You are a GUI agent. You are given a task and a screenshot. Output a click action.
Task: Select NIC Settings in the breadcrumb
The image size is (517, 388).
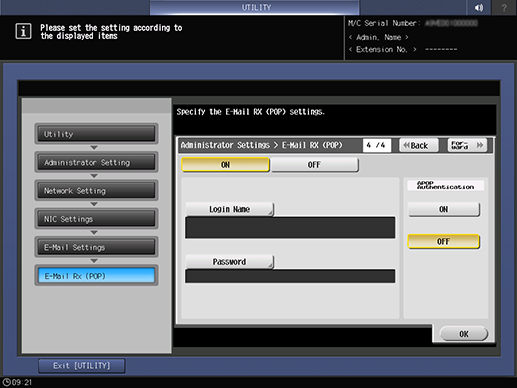tap(96, 219)
